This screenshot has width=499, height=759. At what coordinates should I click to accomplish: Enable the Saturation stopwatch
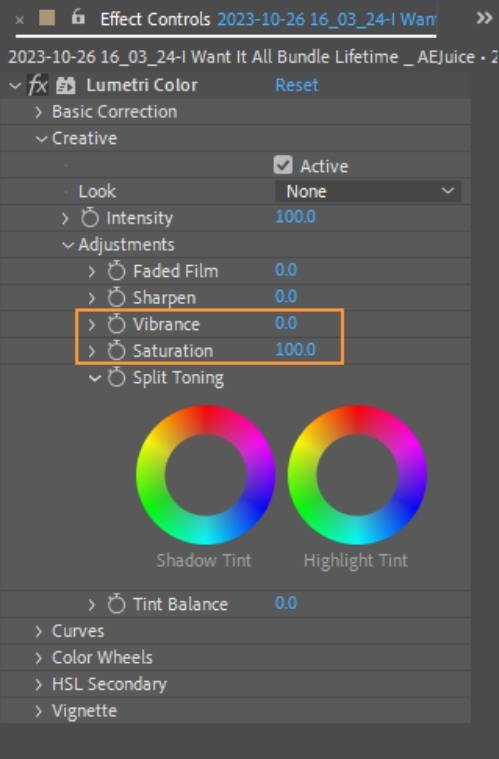click(116, 351)
